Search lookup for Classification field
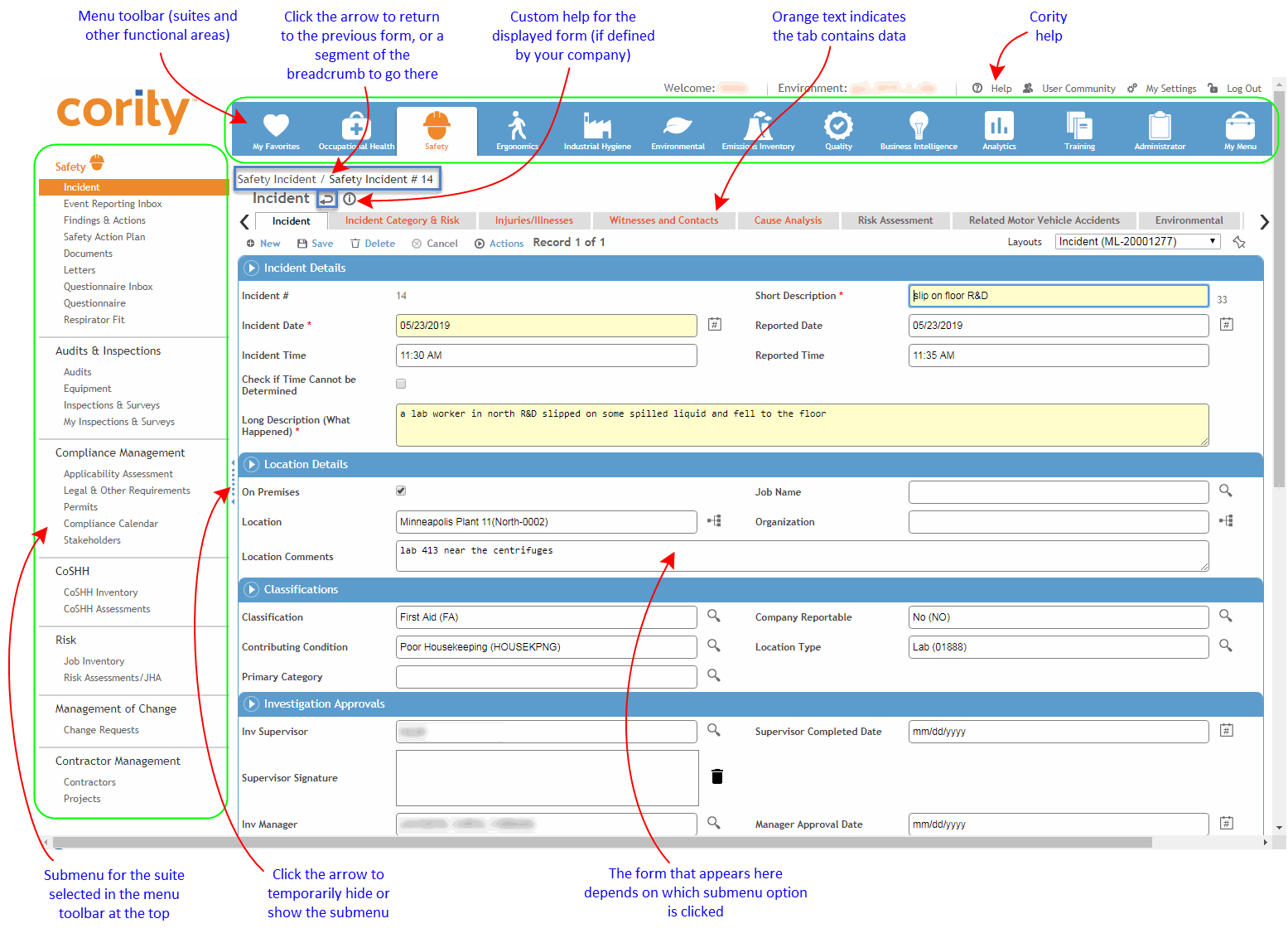This screenshot has height=938, width=1288. (x=714, y=616)
